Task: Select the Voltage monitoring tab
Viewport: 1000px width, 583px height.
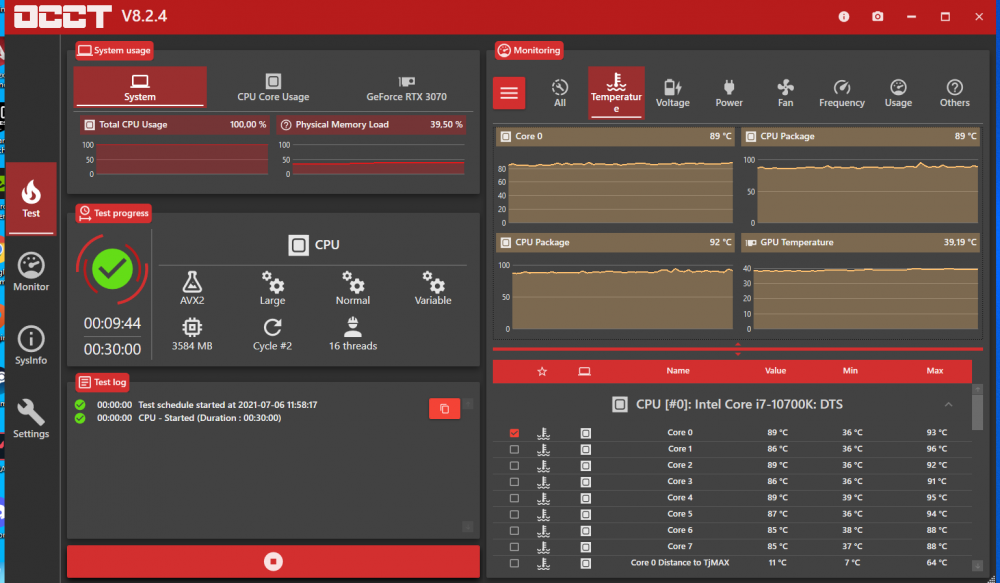Action: tap(672, 93)
